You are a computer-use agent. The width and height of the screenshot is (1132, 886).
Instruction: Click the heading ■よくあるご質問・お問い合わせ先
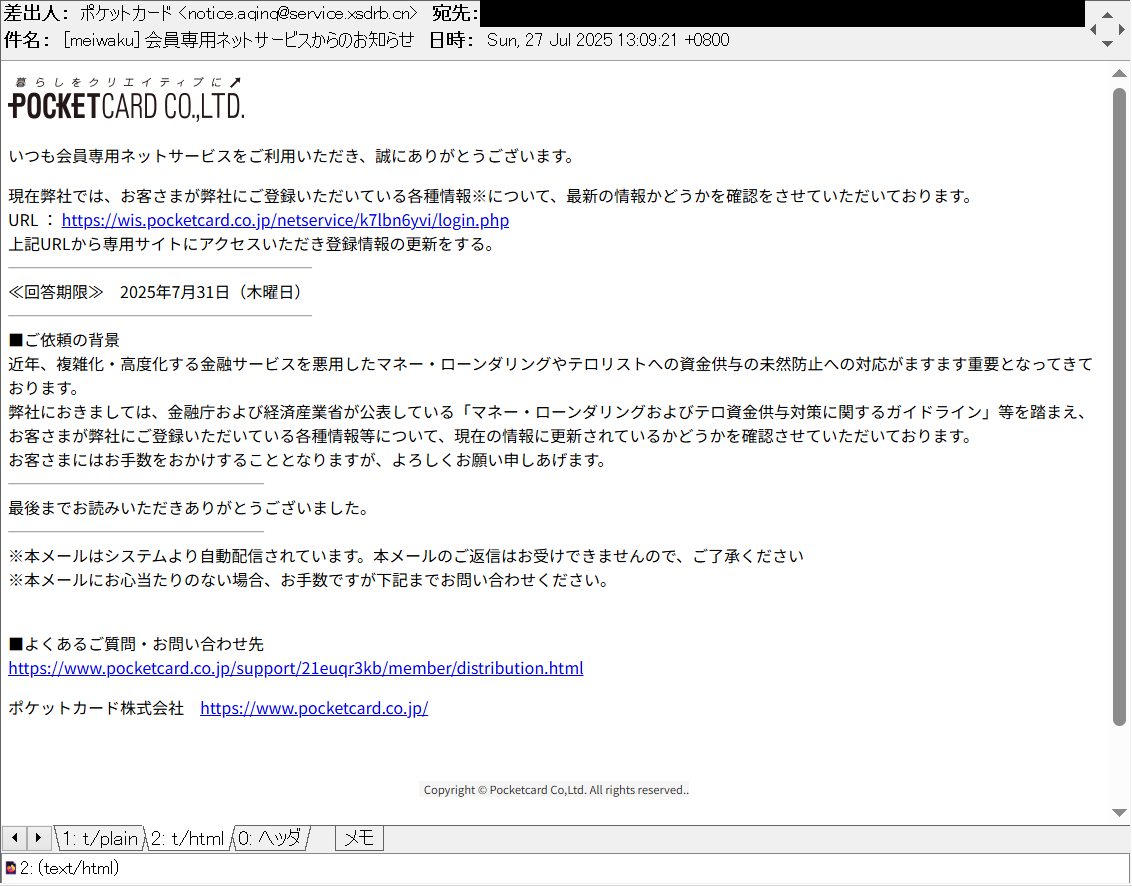(x=136, y=644)
